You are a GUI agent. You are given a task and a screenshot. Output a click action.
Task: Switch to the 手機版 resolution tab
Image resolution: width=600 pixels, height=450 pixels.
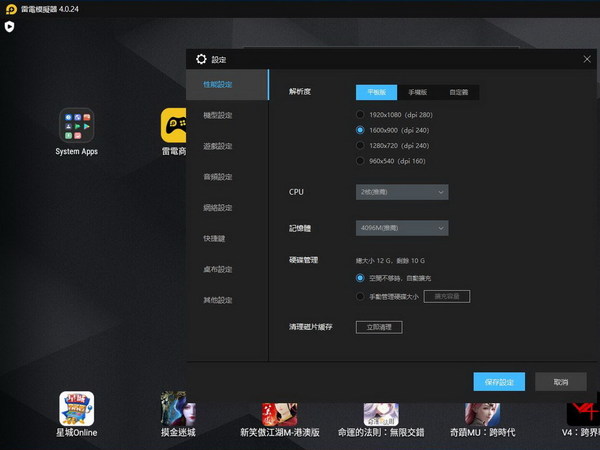pos(417,91)
